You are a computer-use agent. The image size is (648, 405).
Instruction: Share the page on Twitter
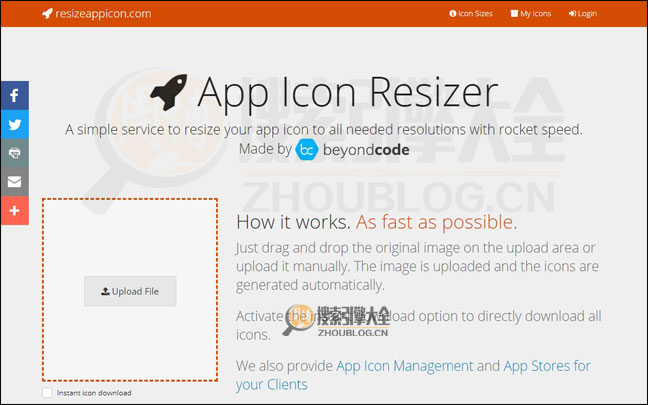14,124
